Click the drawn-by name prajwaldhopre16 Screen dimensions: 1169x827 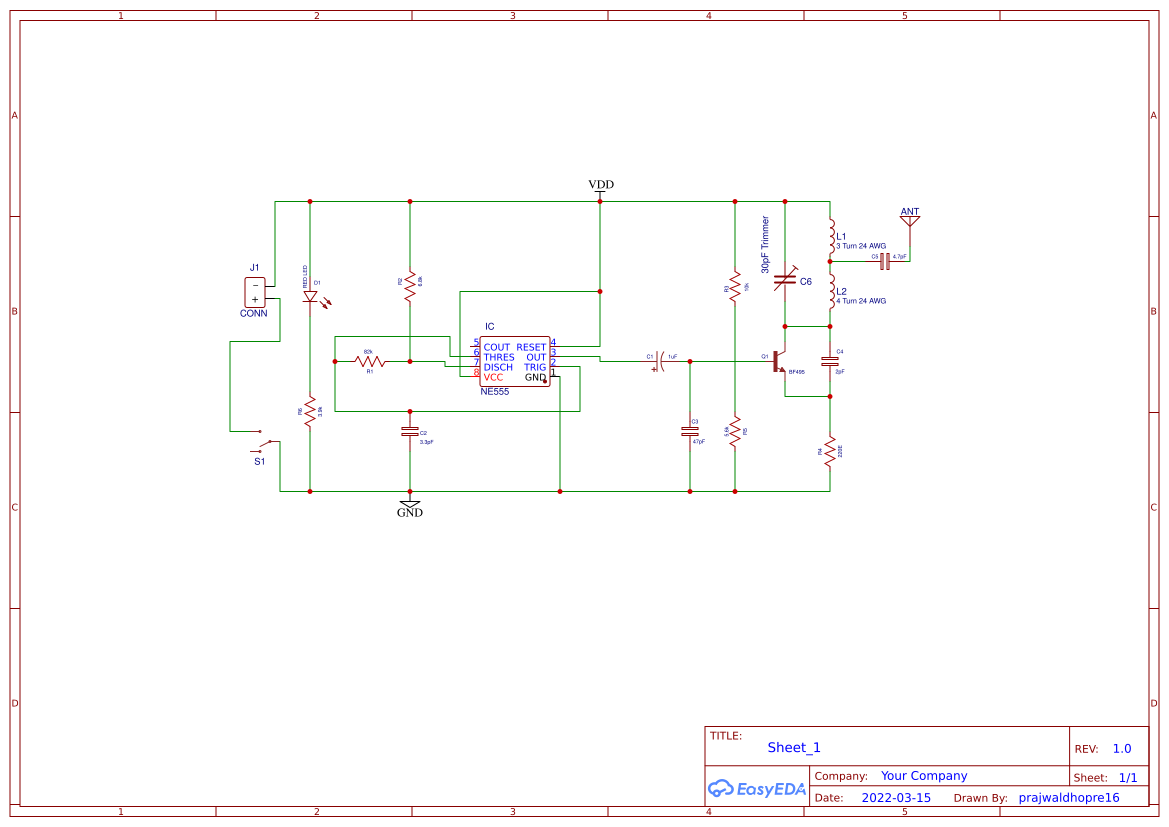click(1068, 798)
